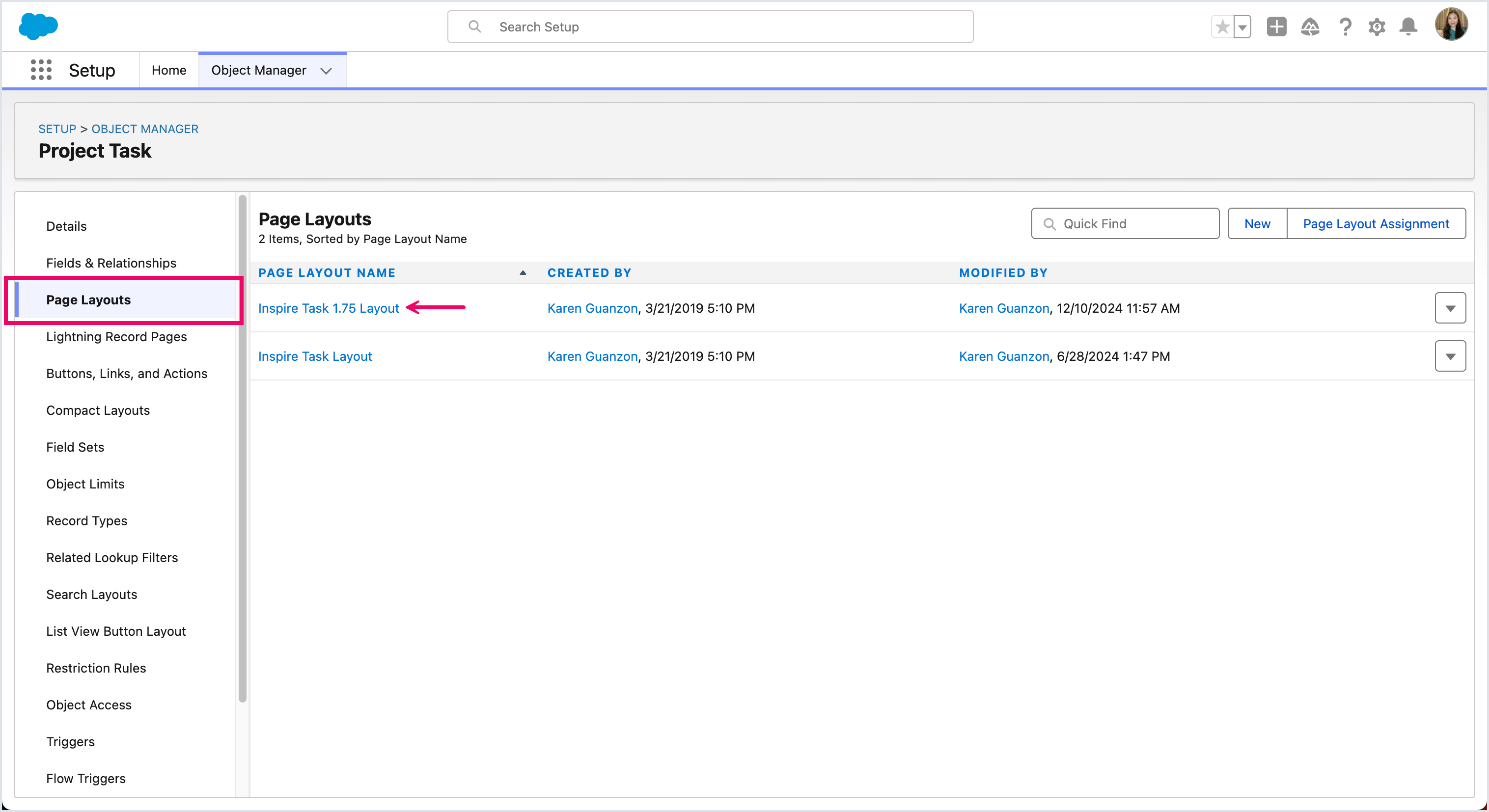The width and height of the screenshot is (1489, 812).
Task: Open Flow Triggers section
Action: pos(85,779)
